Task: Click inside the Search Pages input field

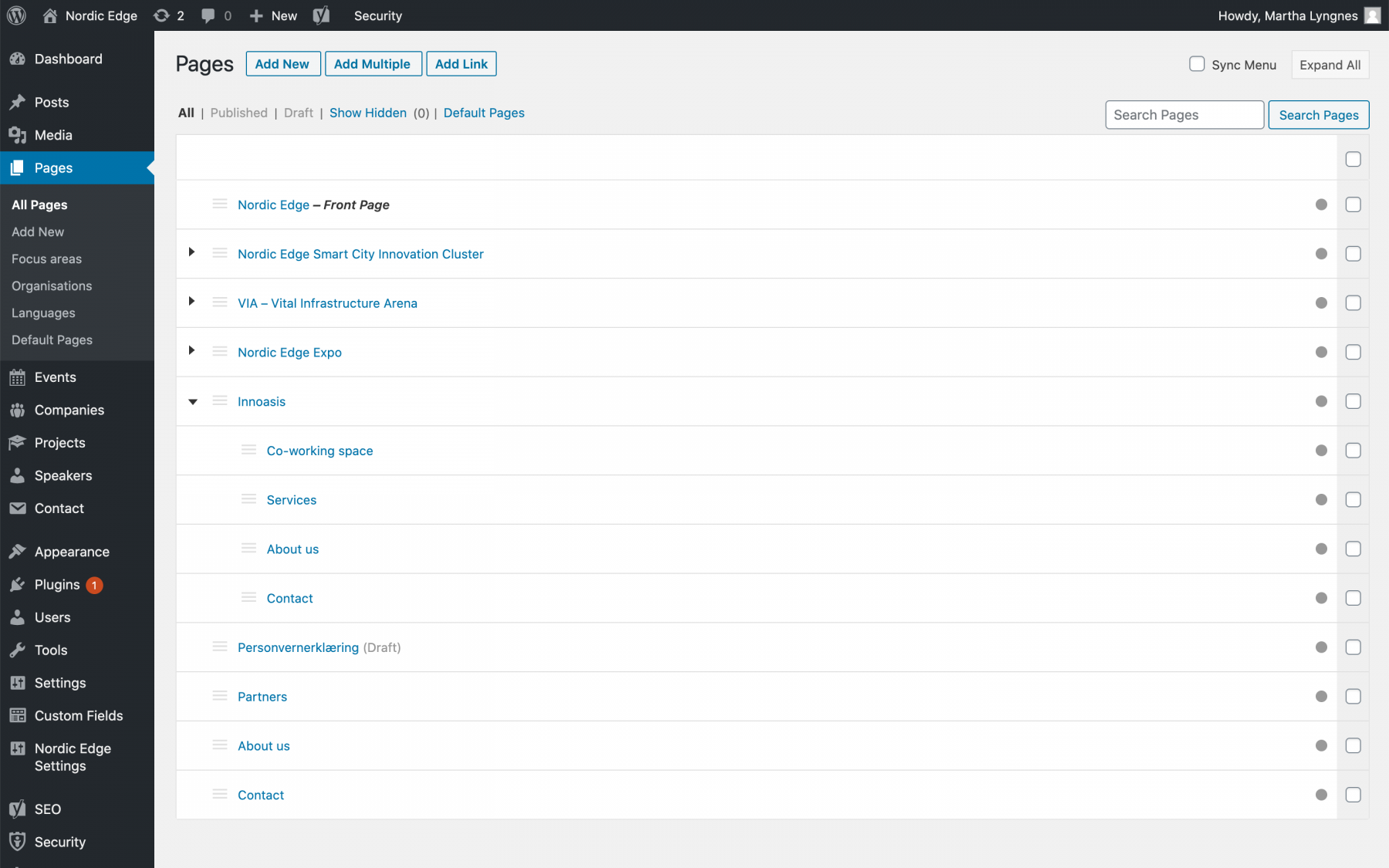Action: click(x=1184, y=114)
